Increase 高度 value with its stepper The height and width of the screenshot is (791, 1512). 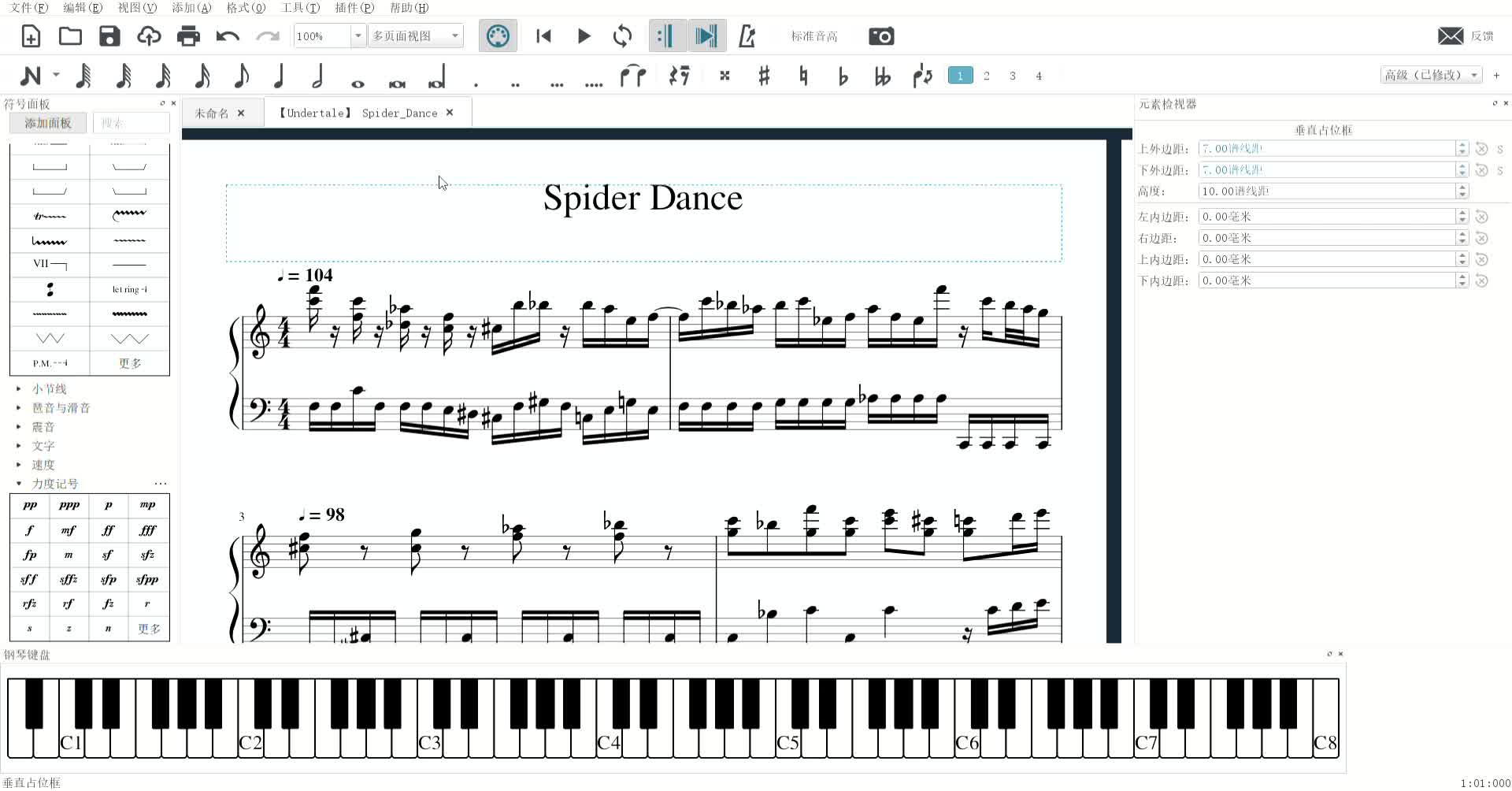[1462, 187]
